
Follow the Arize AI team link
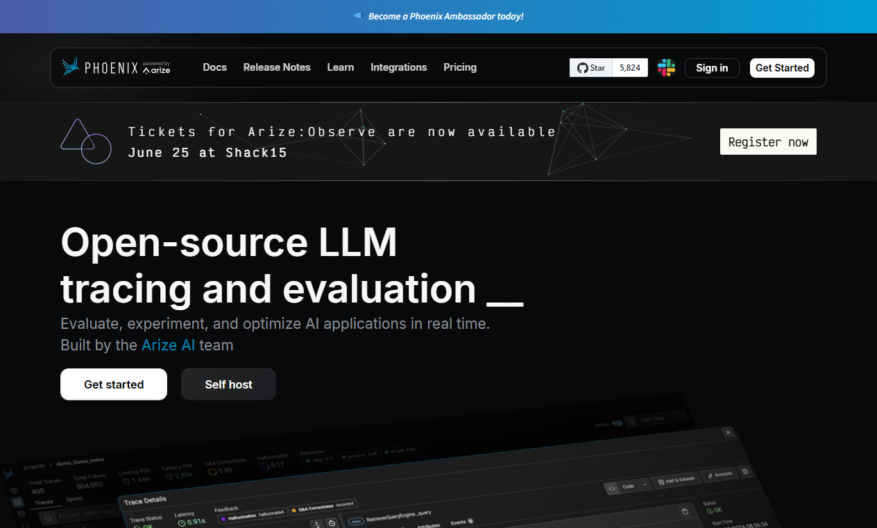(168, 345)
